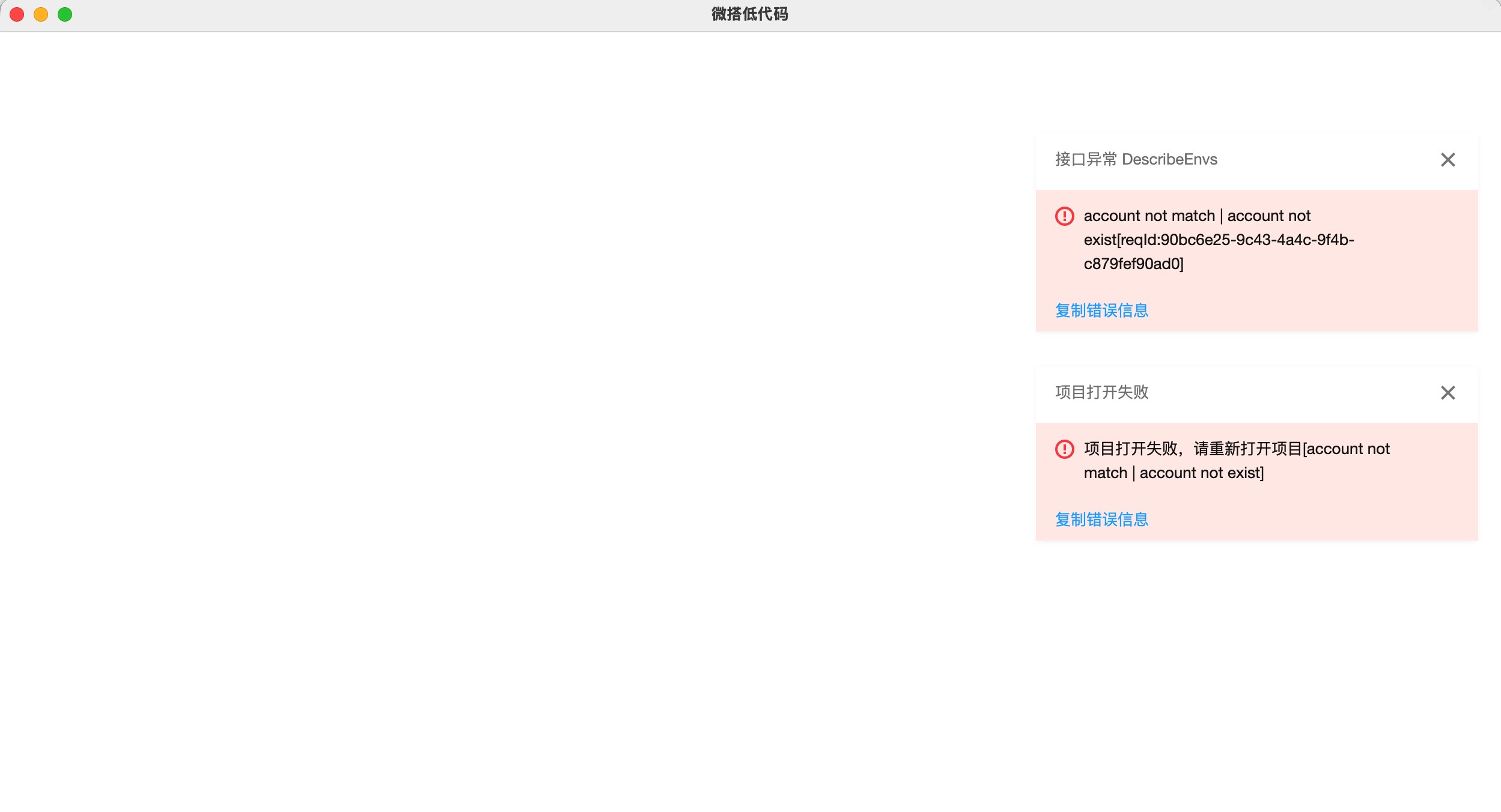Minimize the window with the yellow button

pos(41,14)
